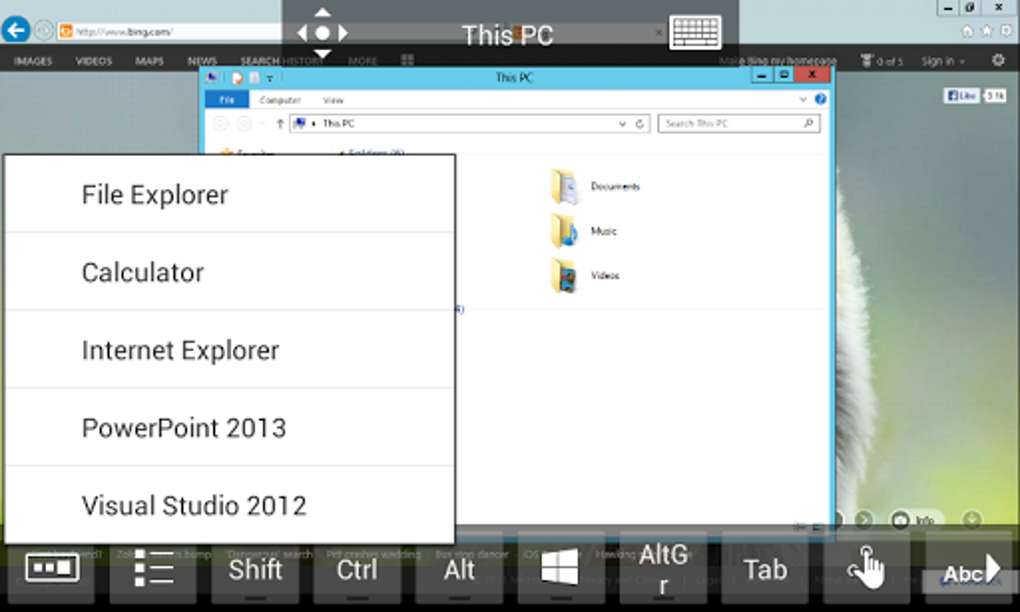The image size is (1020, 612).
Task: Launch Calculator from the app list
Action: click(x=229, y=272)
